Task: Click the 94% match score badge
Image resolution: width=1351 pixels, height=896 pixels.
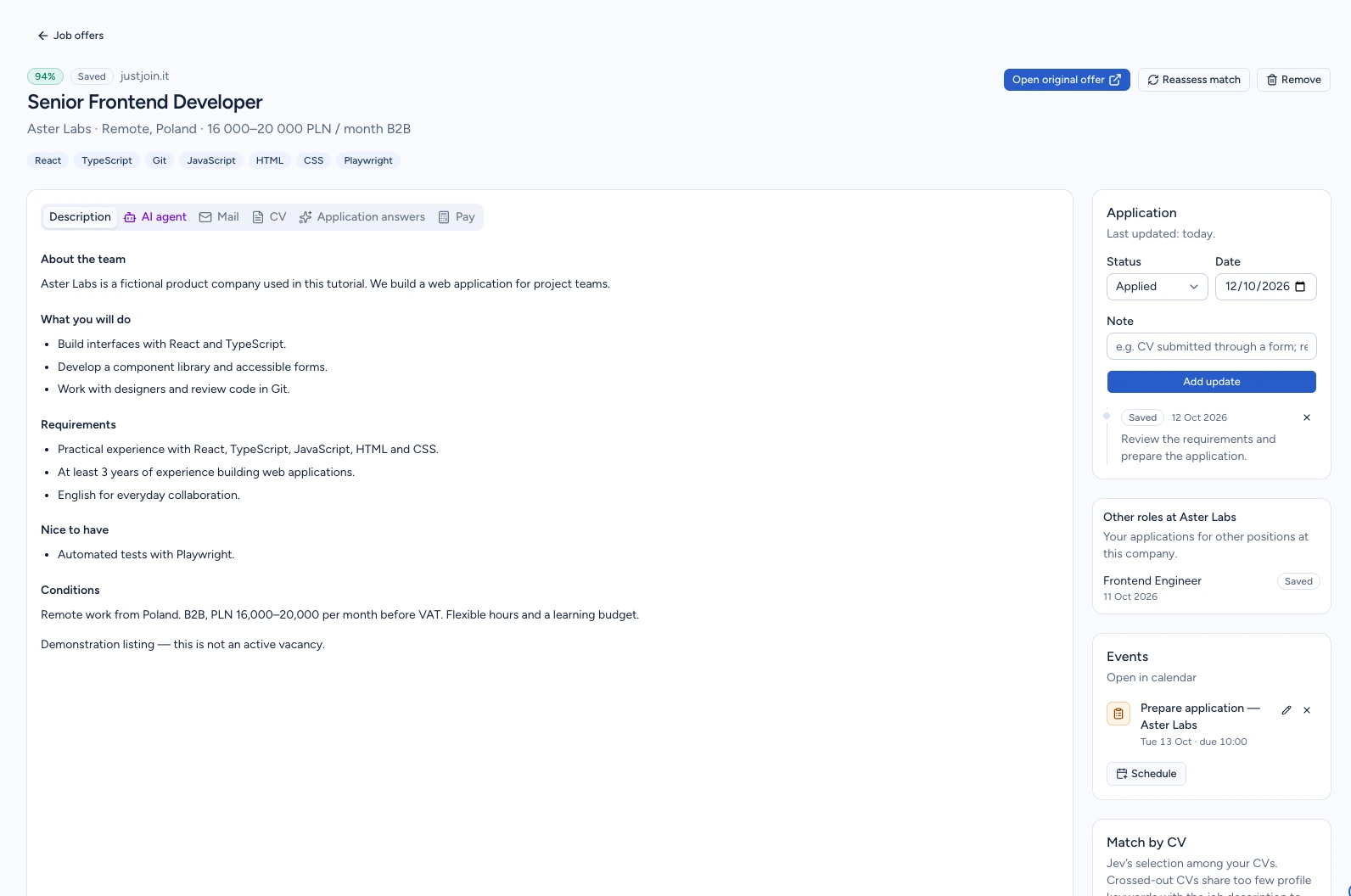Action: [45, 76]
